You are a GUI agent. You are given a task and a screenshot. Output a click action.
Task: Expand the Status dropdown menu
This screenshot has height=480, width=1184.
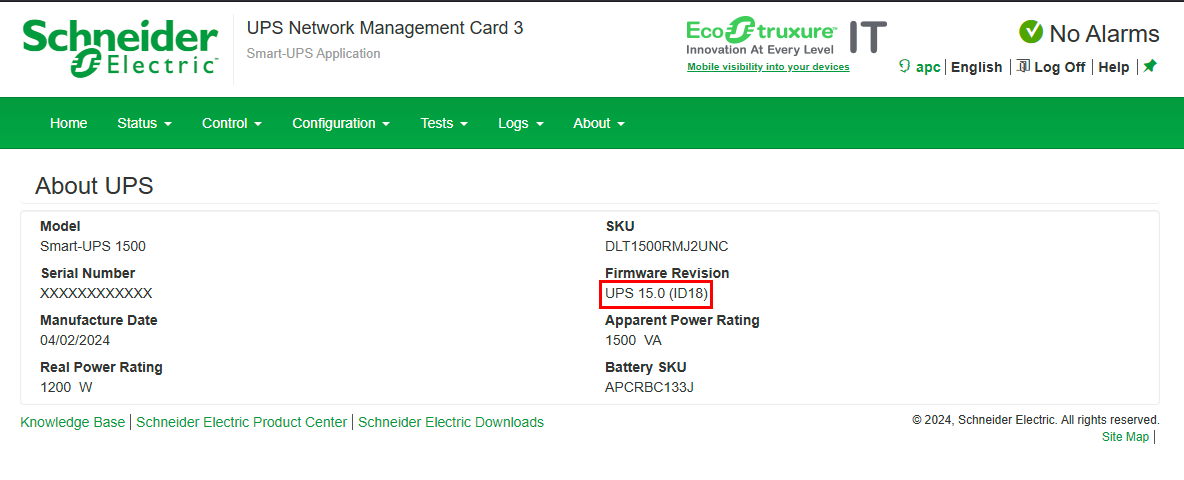tap(145, 123)
